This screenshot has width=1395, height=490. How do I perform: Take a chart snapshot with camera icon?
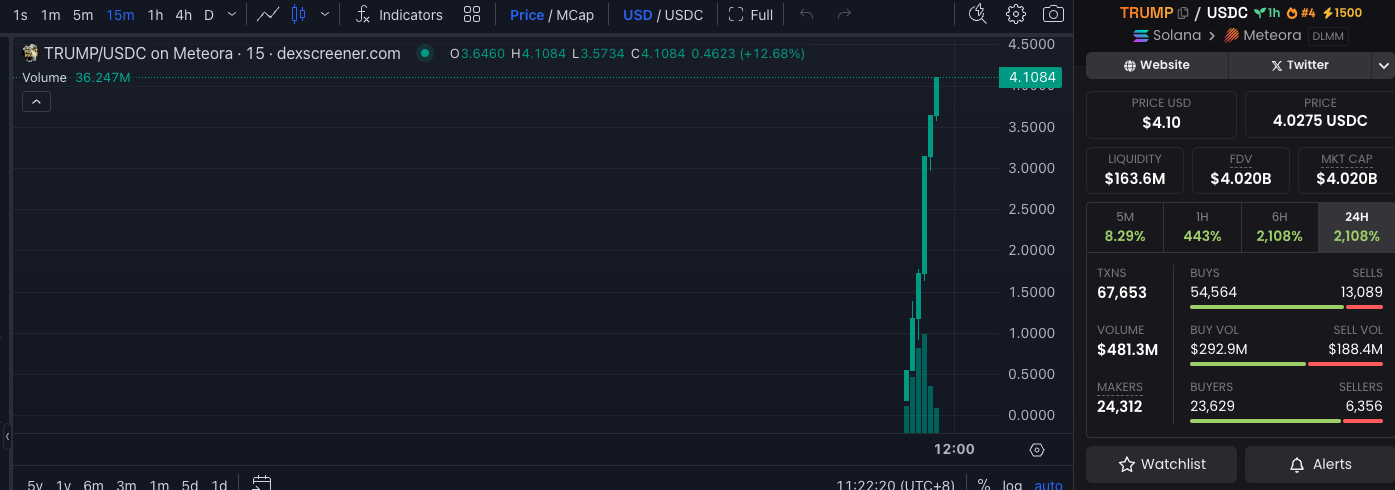tap(1053, 14)
